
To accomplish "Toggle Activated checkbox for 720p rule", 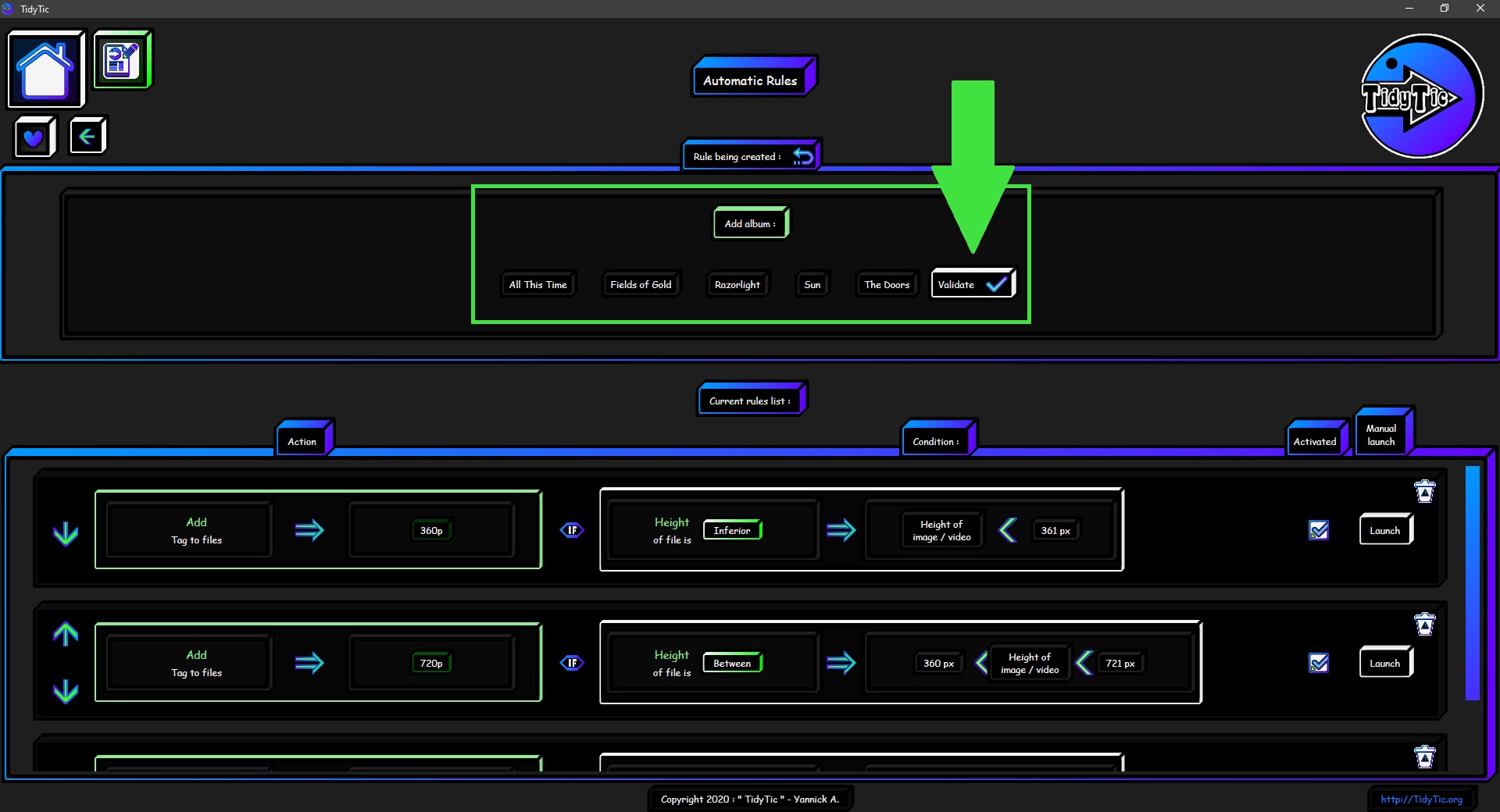I will 1319,663.
